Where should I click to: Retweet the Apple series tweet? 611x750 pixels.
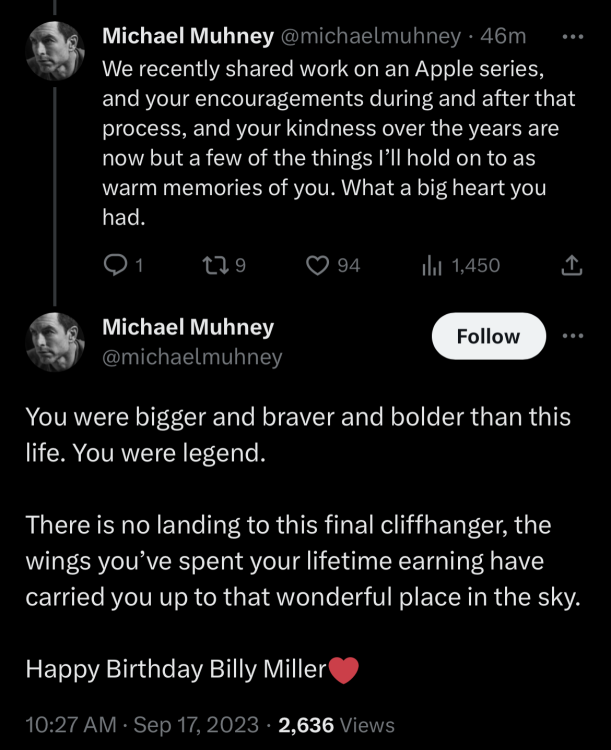(216, 265)
